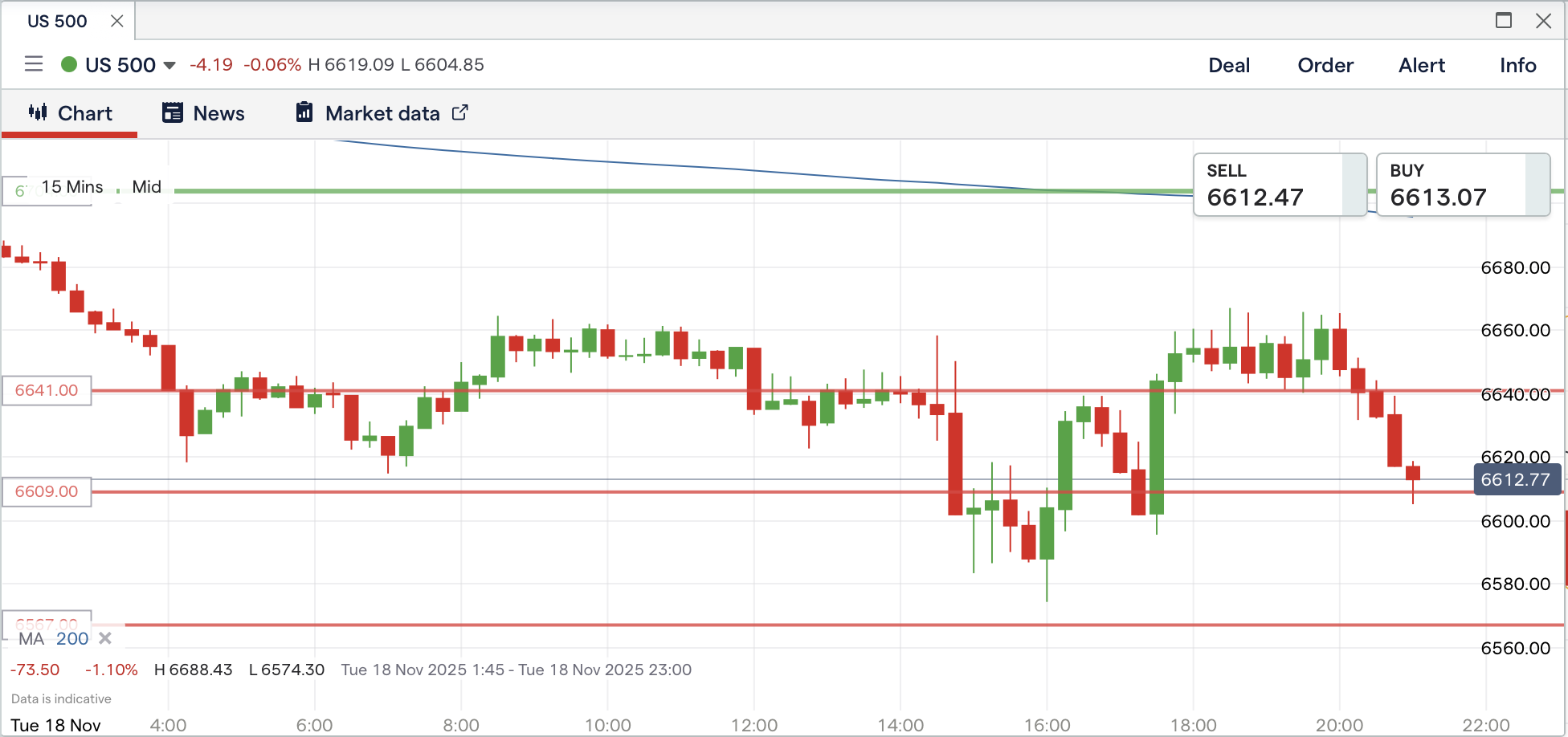
Task: Open the Mid price type selector
Action: [147, 187]
